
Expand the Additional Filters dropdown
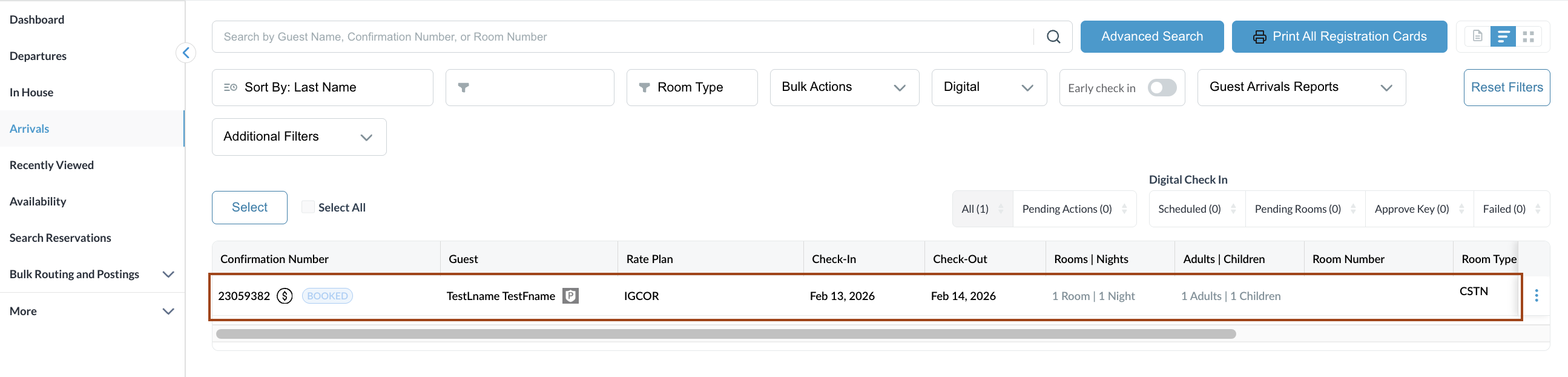[298, 136]
